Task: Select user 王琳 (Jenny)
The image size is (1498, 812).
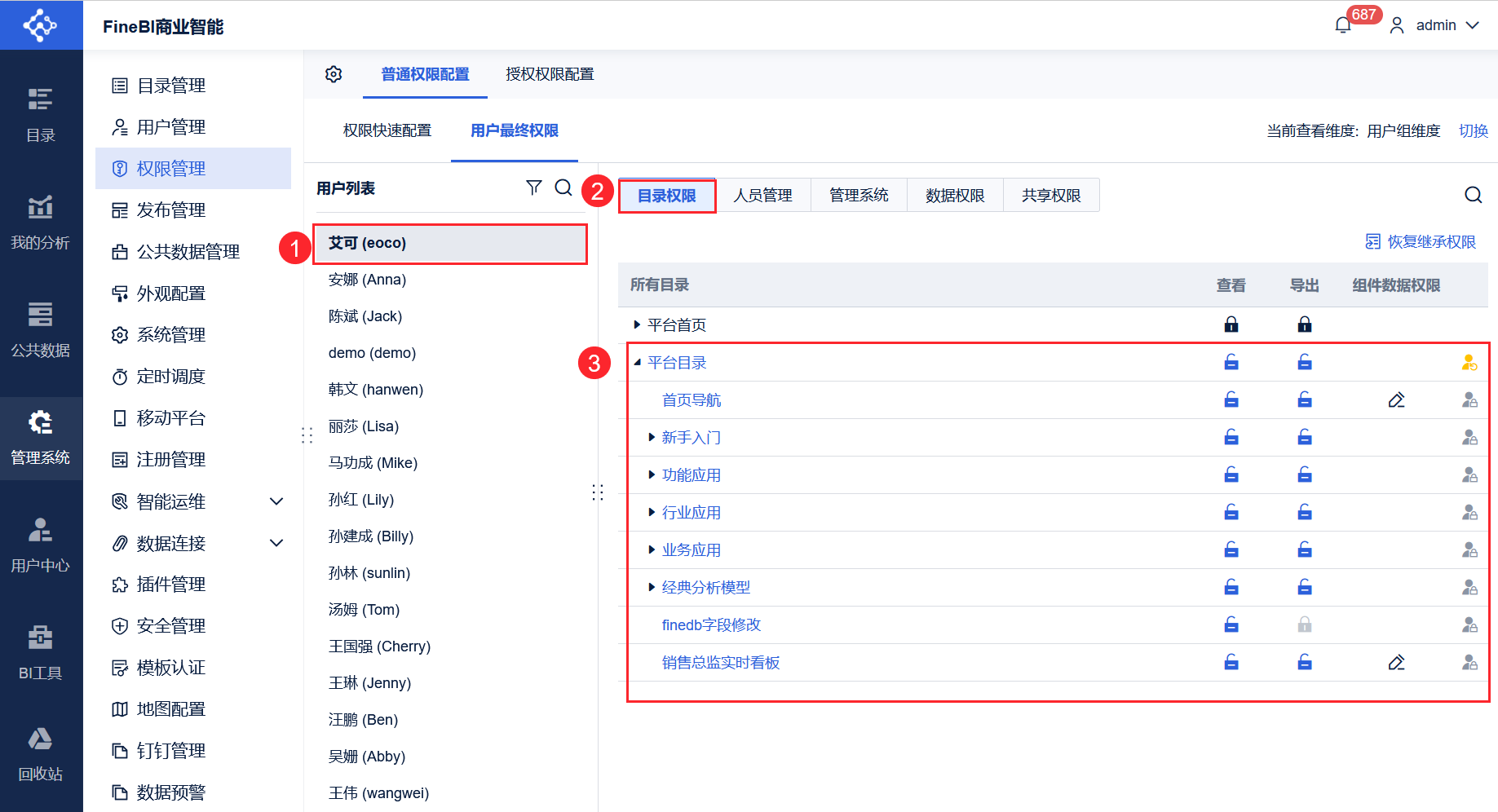Action: (x=450, y=683)
